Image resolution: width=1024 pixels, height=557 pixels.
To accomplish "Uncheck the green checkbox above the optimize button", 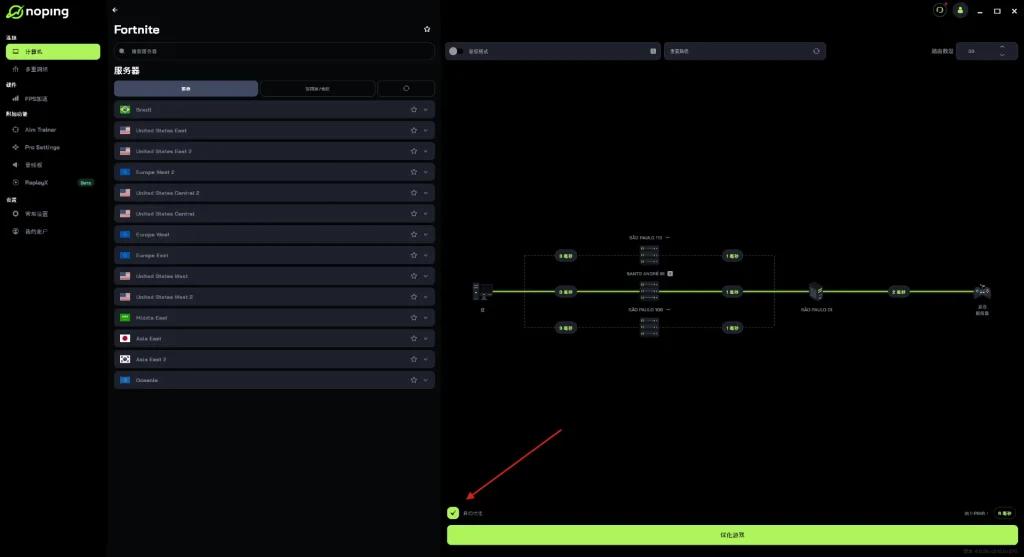I will (x=453, y=513).
